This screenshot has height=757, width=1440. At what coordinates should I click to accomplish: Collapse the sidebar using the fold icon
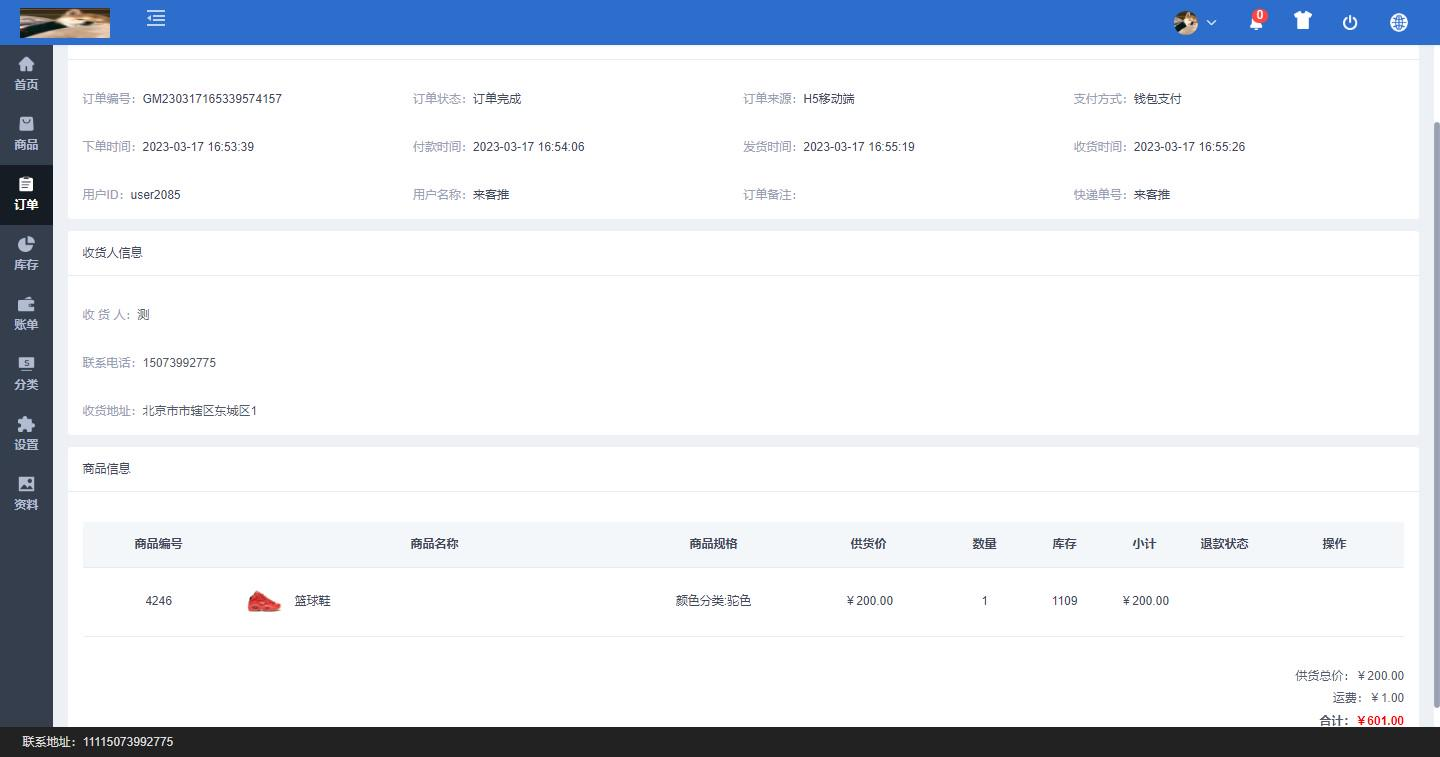coord(156,18)
